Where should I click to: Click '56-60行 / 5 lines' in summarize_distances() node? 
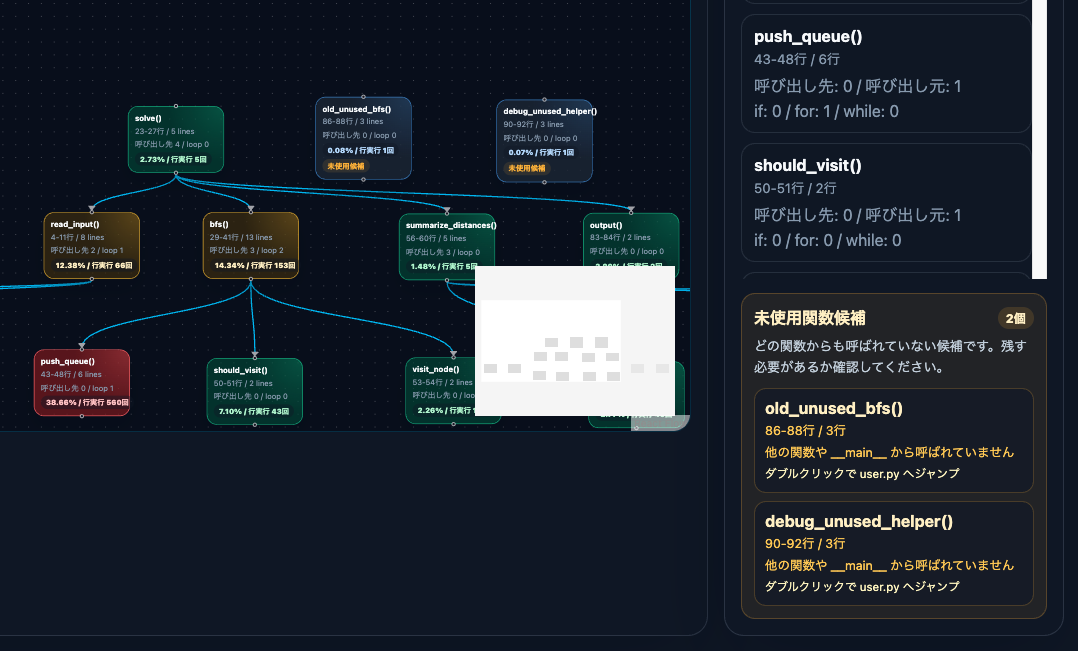tap(436, 239)
